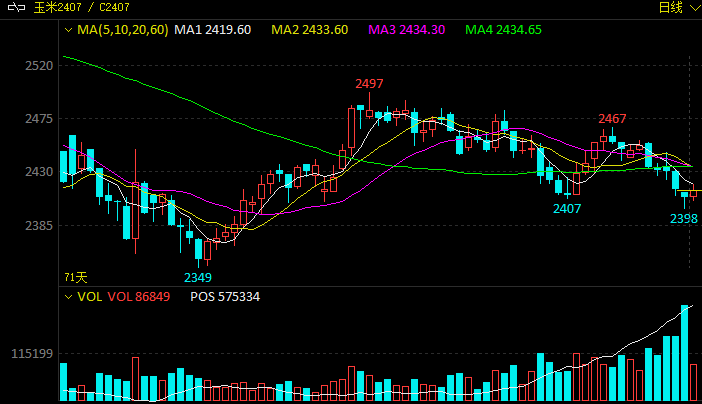Open the 日线 period dropdown
The height and width of the screenshot is (404, 702).
678,7
